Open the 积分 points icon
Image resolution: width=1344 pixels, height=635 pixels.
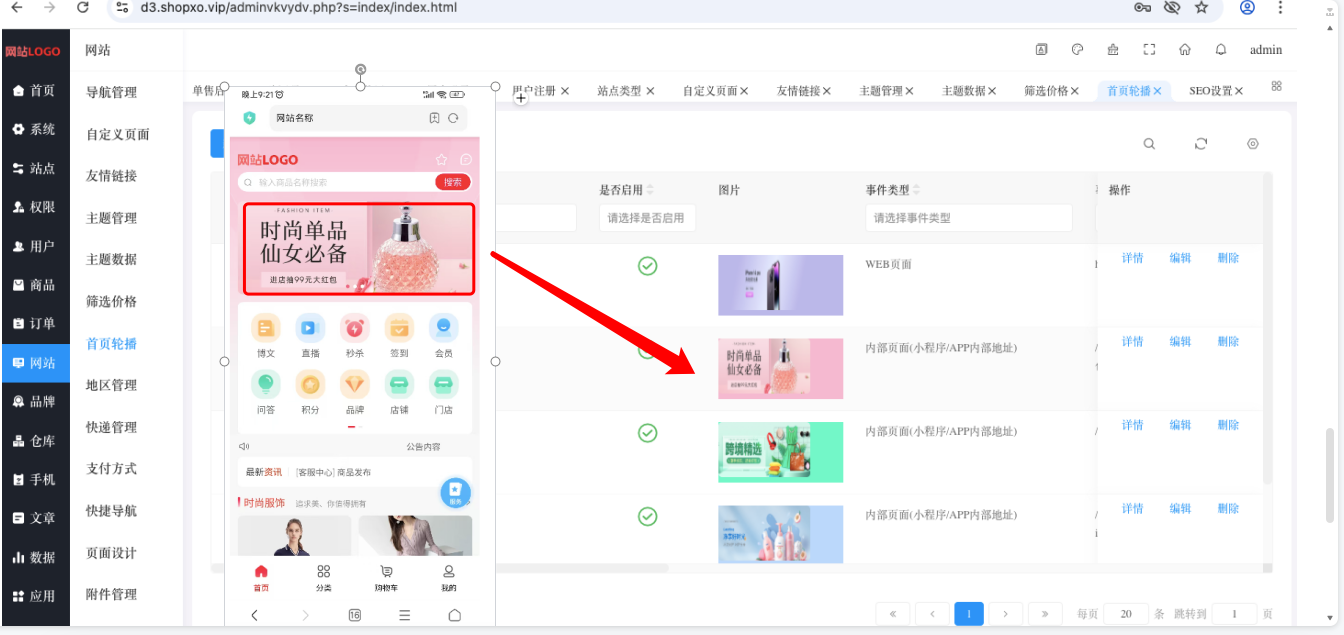coord(310,384)
